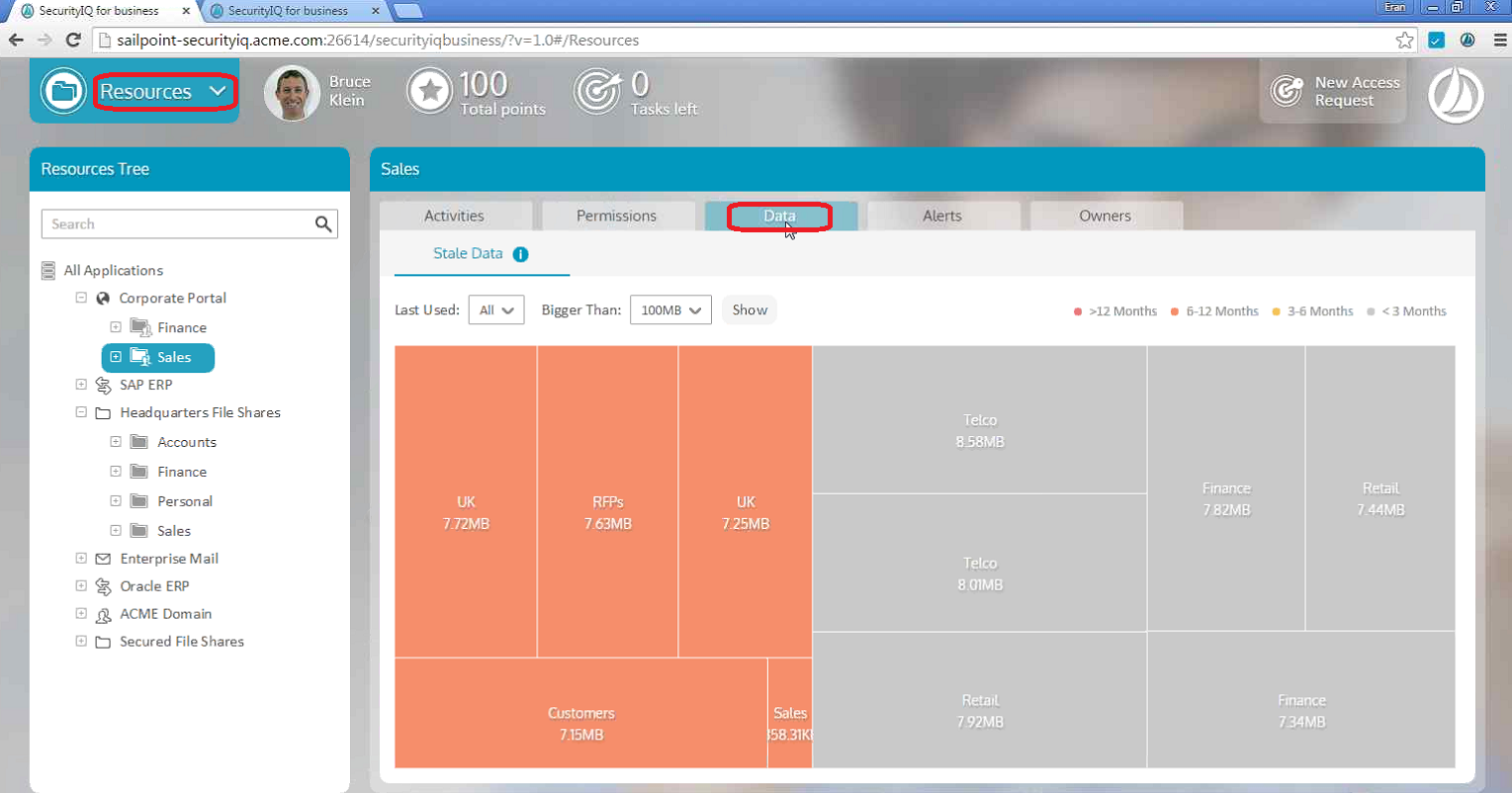This screenshot has height=793, width=1512.
Task: Click the Telco 8.58MB treemap tile
Action: click(x=980, y=420)
